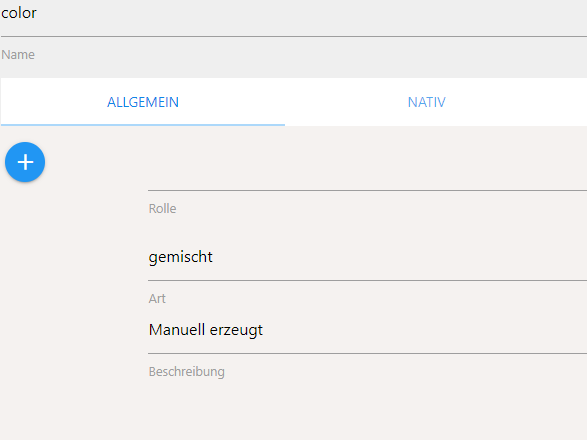Click the word "color" in the header

tap(19, 13)
